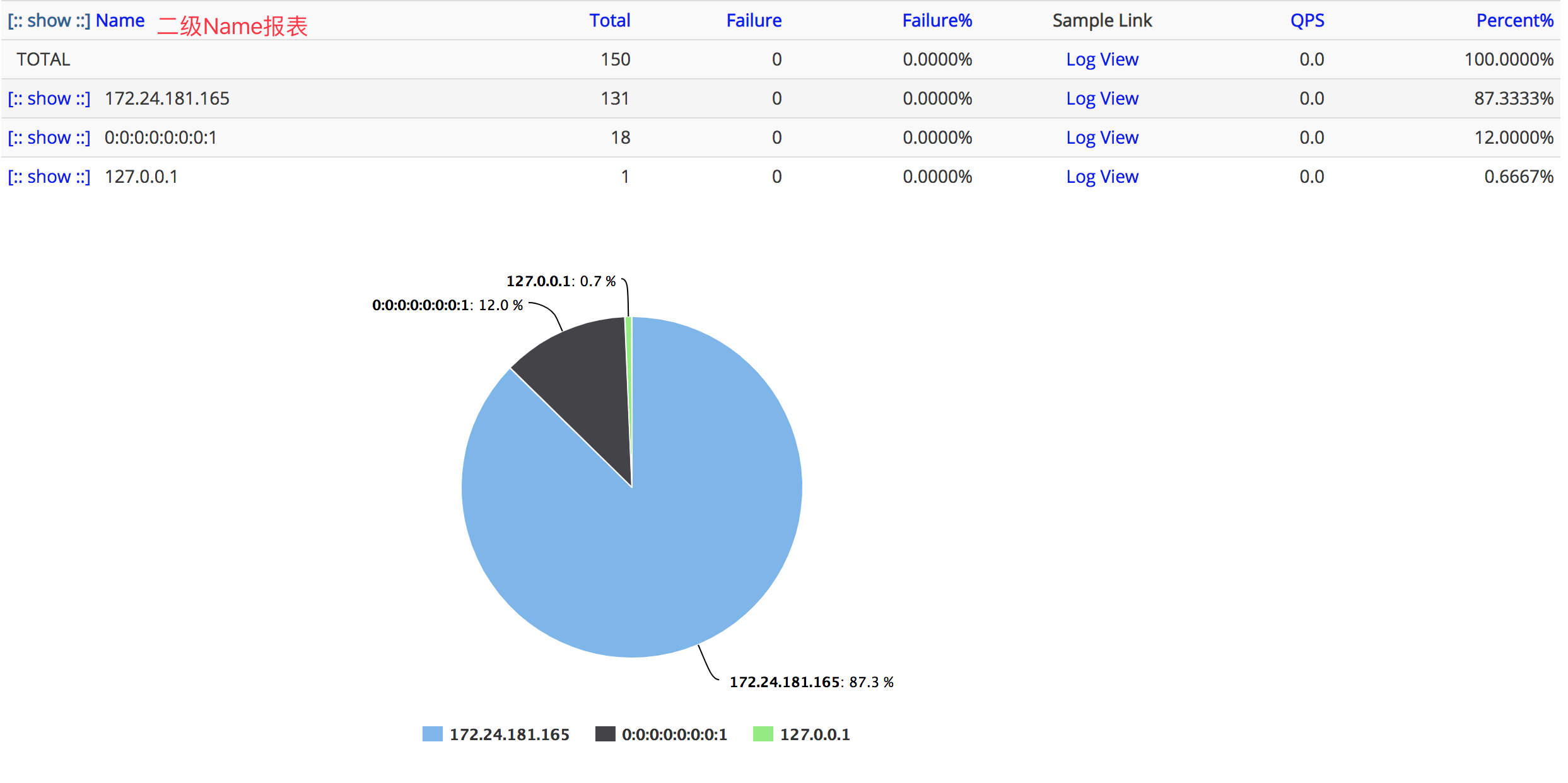The height and width of the screenshot is (783, 1568).
Task: Click the blue legend swatch for 172.24.181.165
Action: (x=431, y=734)
